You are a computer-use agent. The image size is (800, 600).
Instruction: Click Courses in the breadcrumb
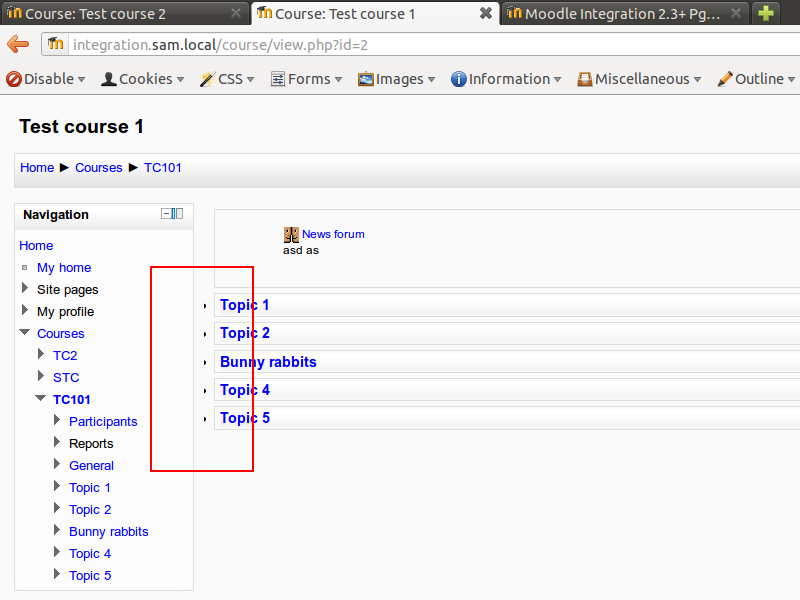click(x=98, y=167)
